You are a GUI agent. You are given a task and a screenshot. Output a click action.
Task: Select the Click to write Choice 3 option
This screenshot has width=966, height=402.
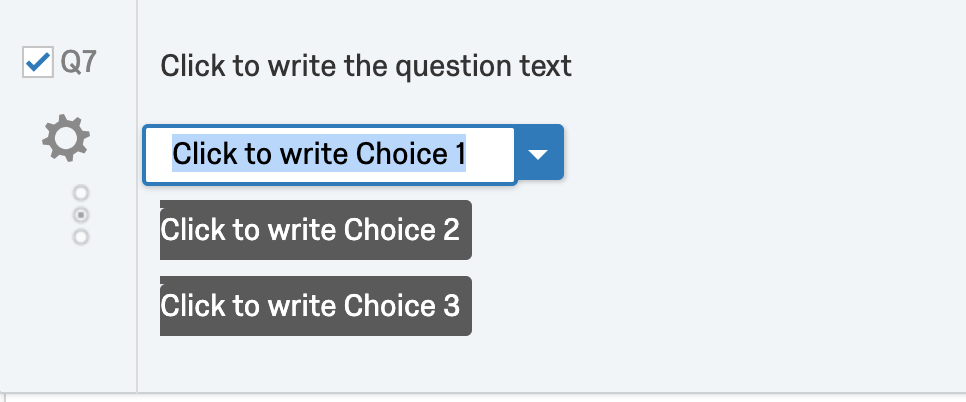point(314,306)
